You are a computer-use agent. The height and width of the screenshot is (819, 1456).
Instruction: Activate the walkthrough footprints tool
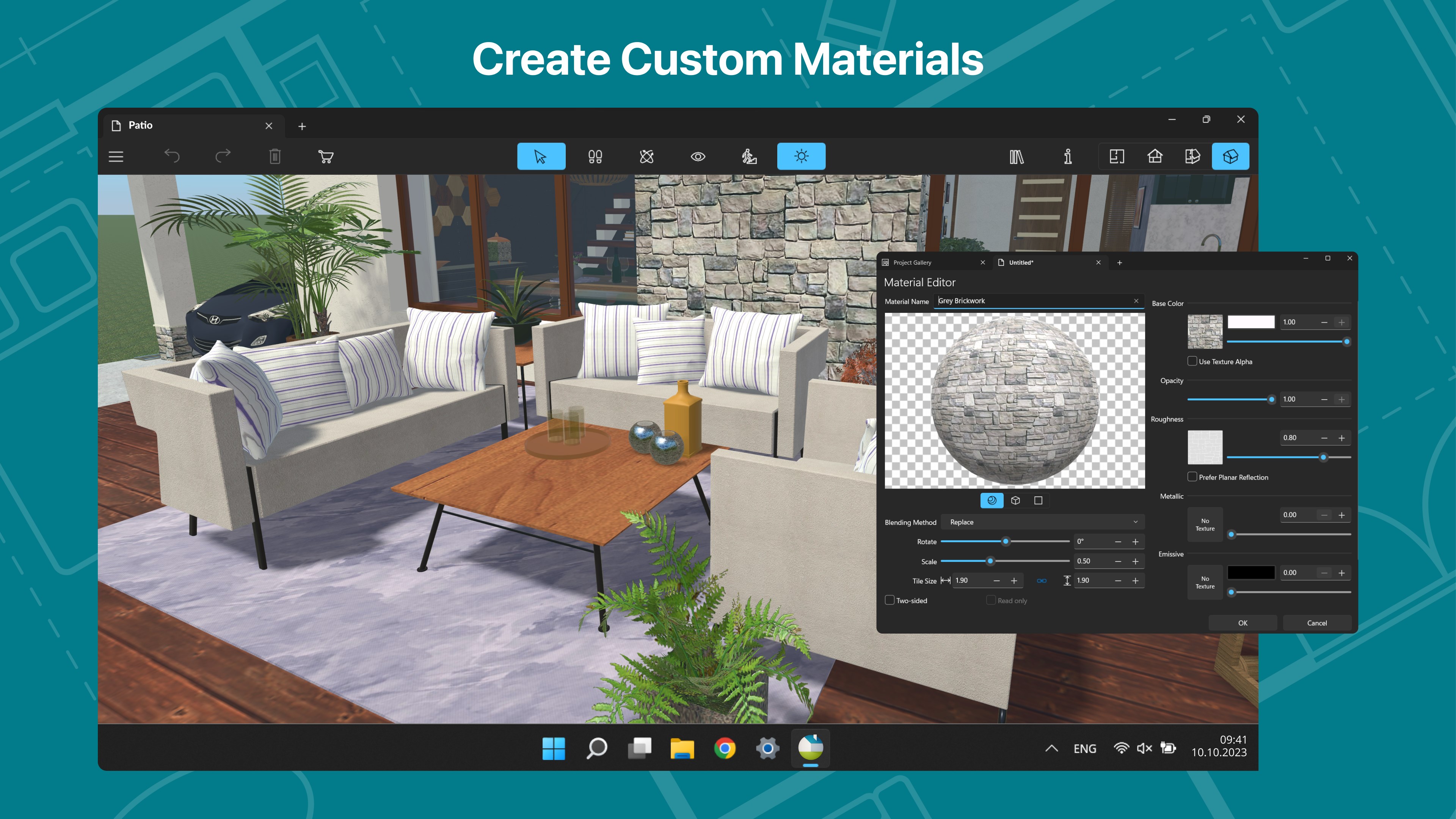(x=595, y=157)
